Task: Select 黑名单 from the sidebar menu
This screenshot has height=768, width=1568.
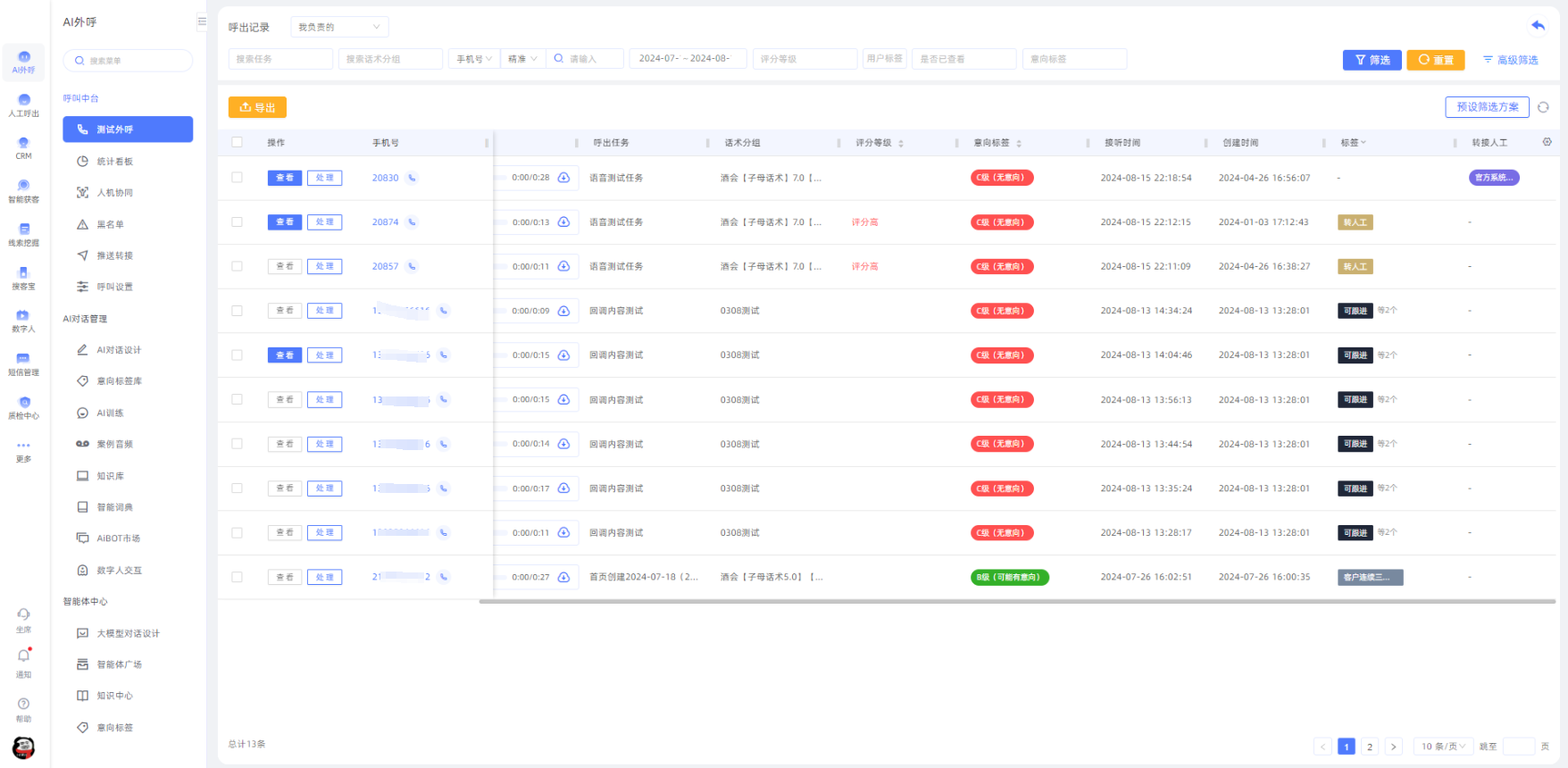Action: pyautogui.click(x=110, y=224)
